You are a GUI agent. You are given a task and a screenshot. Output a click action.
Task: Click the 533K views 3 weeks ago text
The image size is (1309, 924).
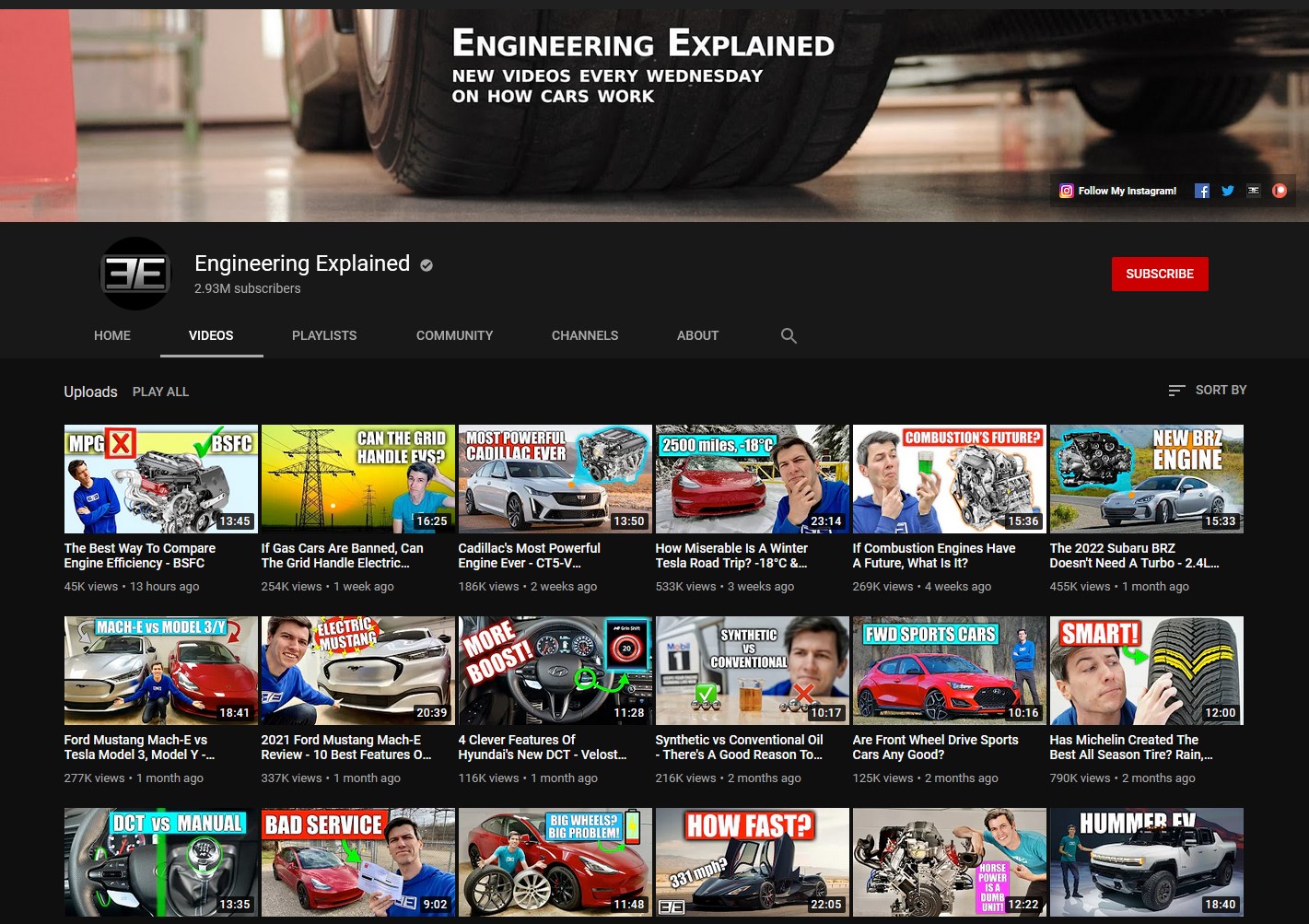(x=725, y=587)
